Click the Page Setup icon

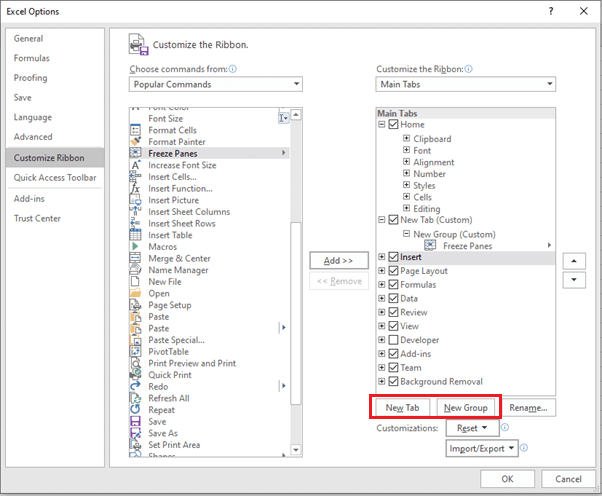(x=135, y=305)
